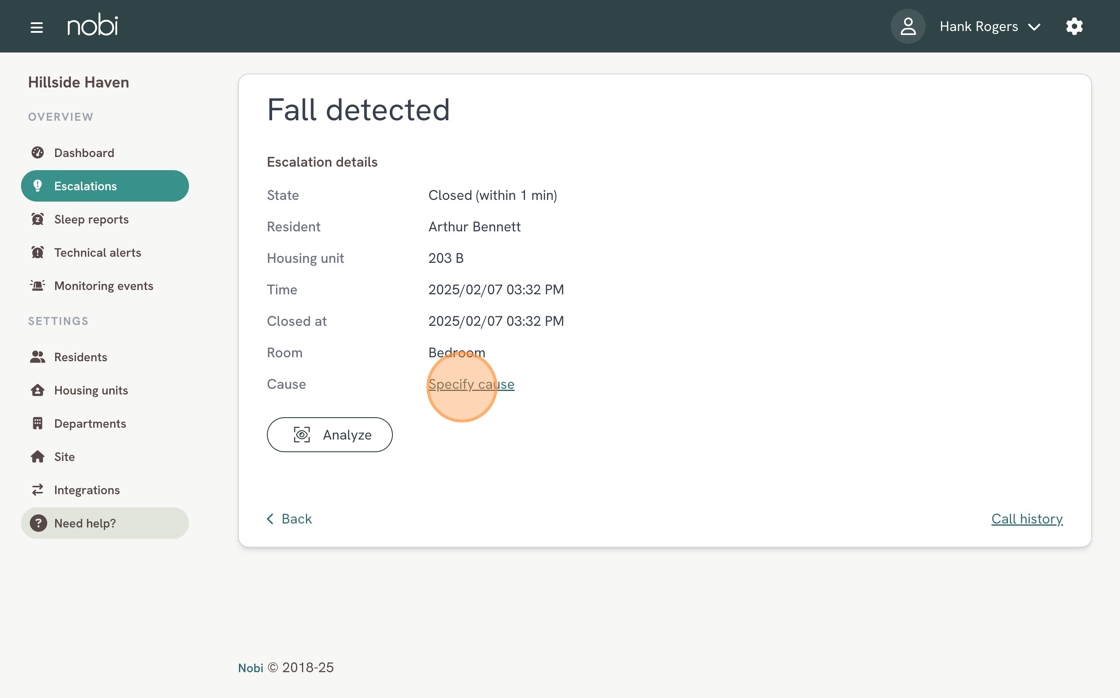Click the Technical alerts icon
Screen dimensions: 1120x698
click(38, 252)
